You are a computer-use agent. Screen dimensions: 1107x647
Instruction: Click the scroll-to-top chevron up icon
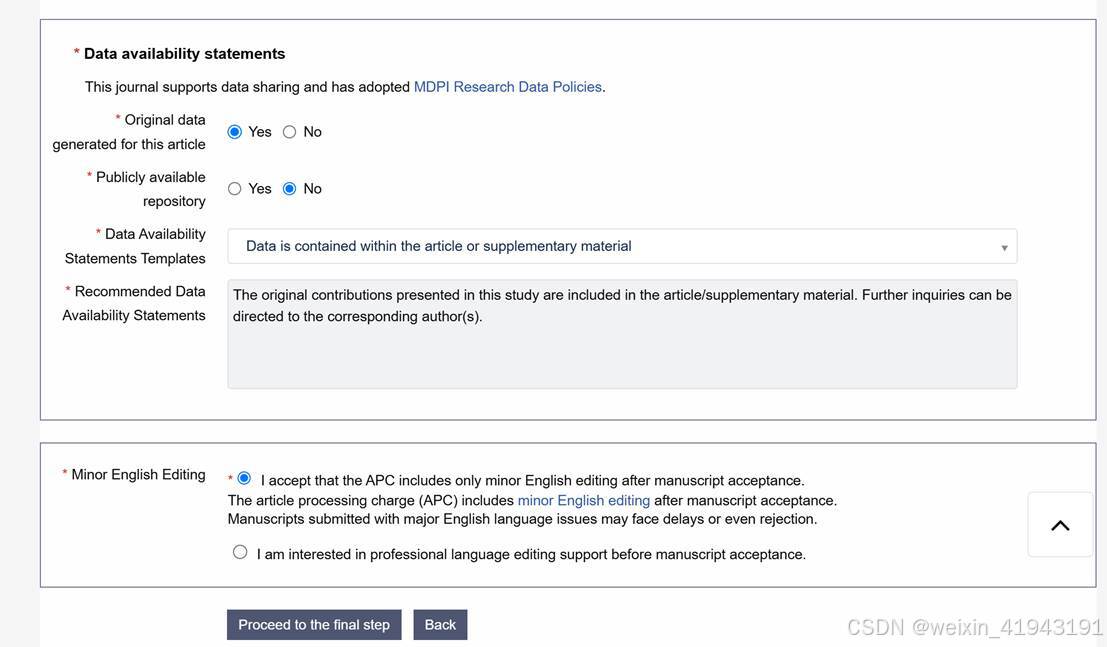pyautogui.click(x=1060, y=525)
